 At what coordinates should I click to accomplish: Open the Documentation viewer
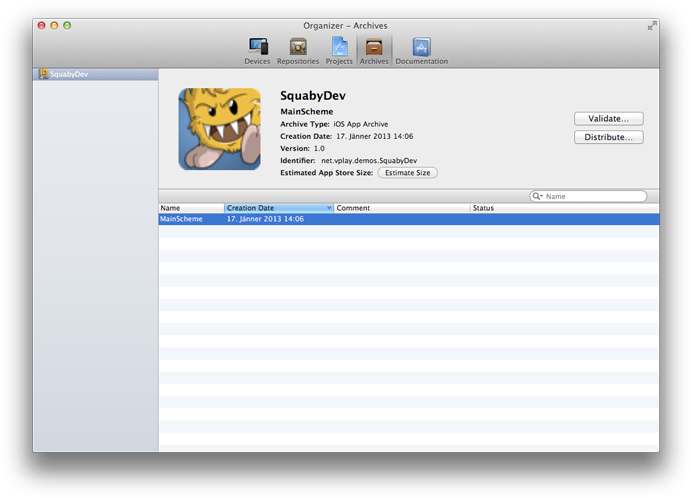421,50
